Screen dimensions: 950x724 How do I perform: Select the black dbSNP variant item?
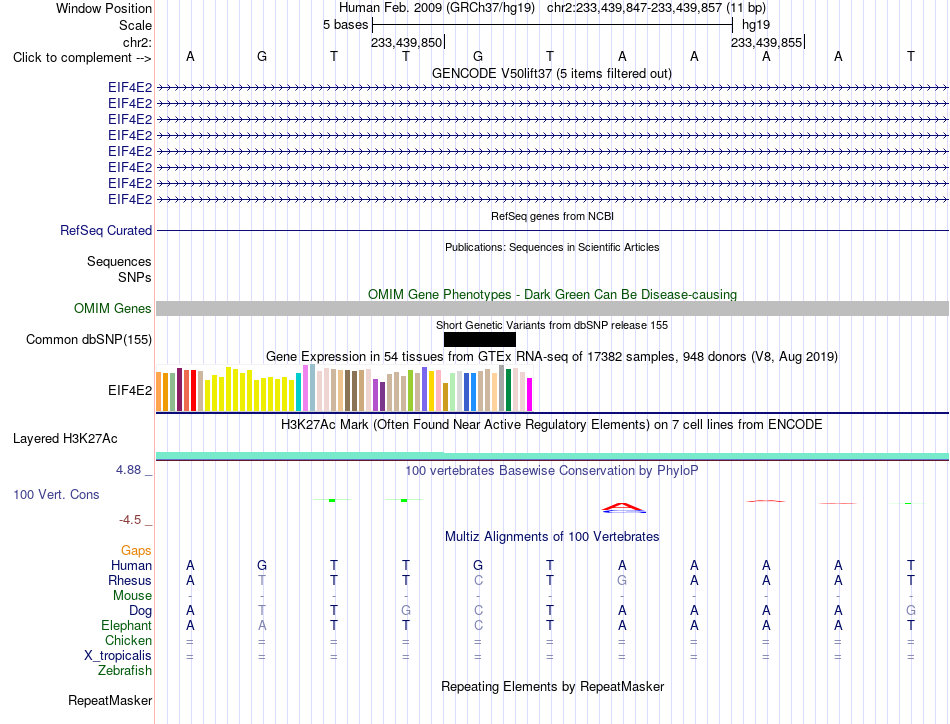click(479, 339)
